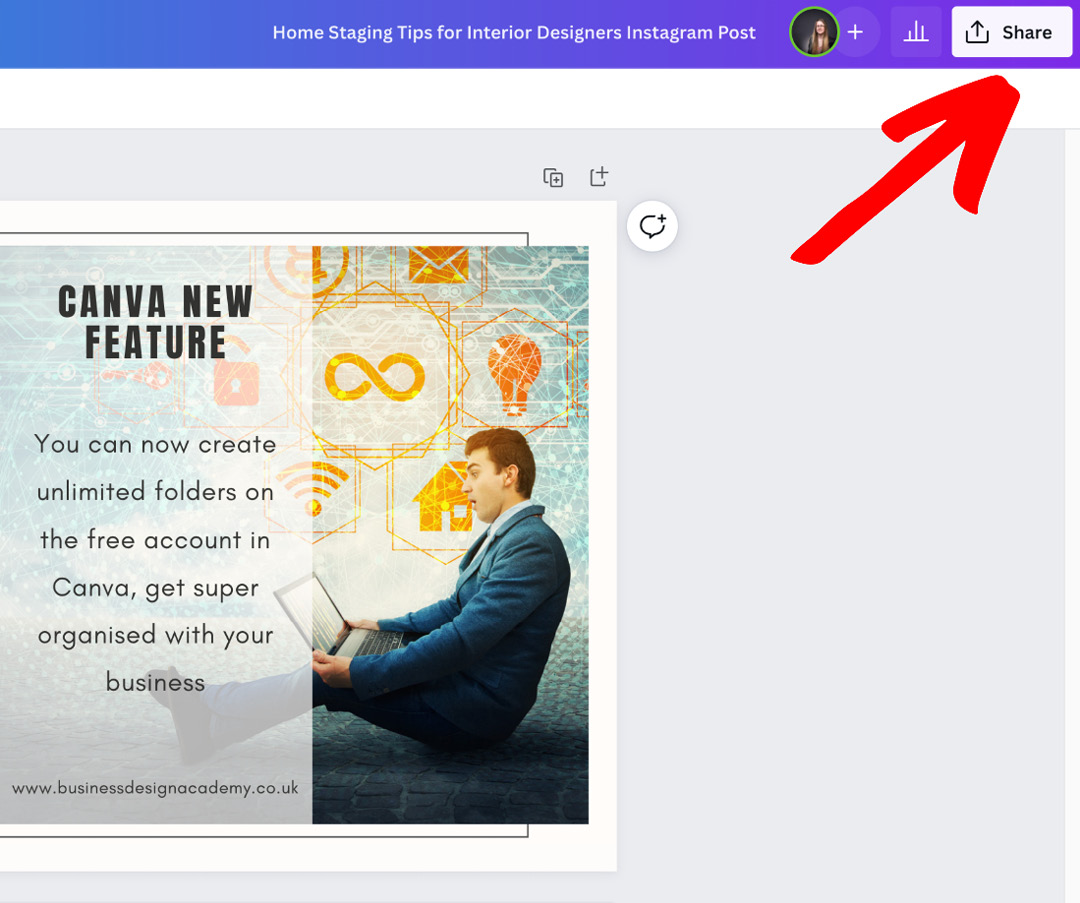
Task: Click the plus icon to add collaborators
Action: (x=855, y=33)
